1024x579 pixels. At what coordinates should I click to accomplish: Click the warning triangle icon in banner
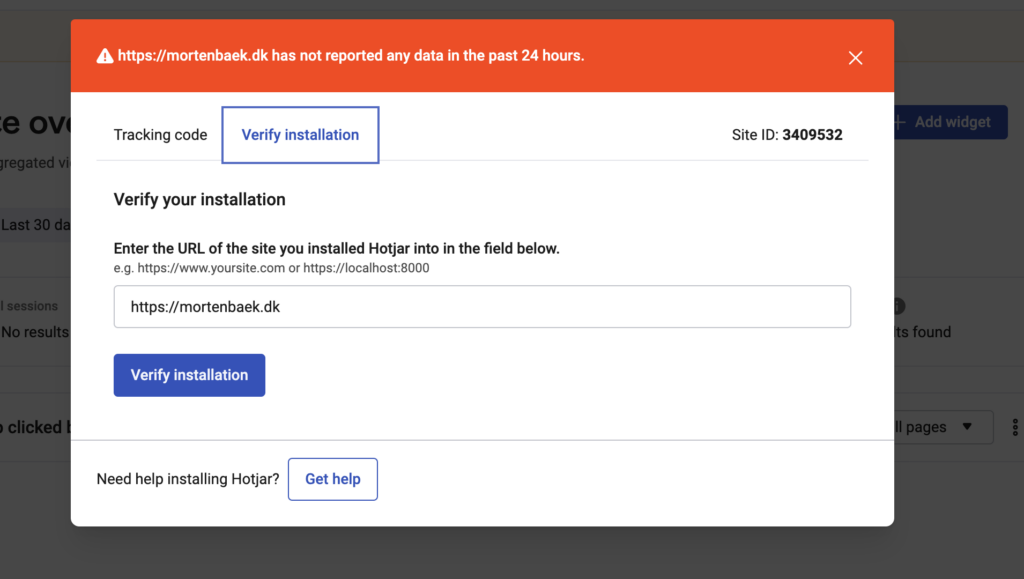(104, 56)
